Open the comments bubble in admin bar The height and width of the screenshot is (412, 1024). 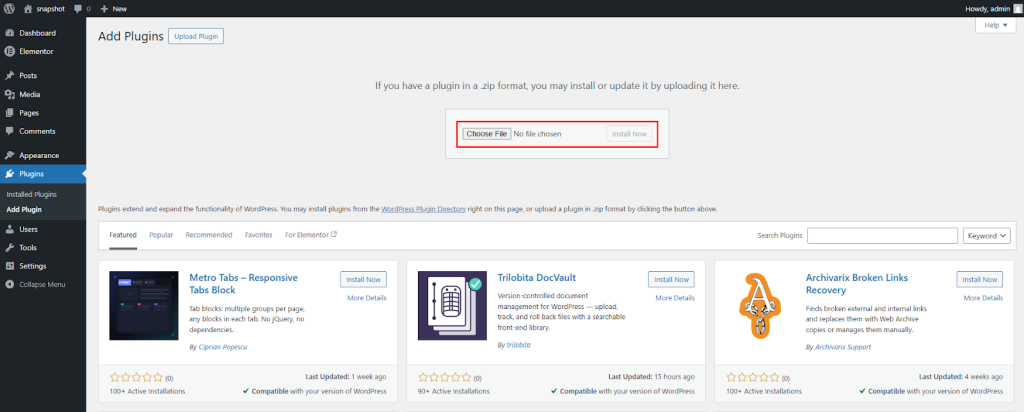click(78, 9)
